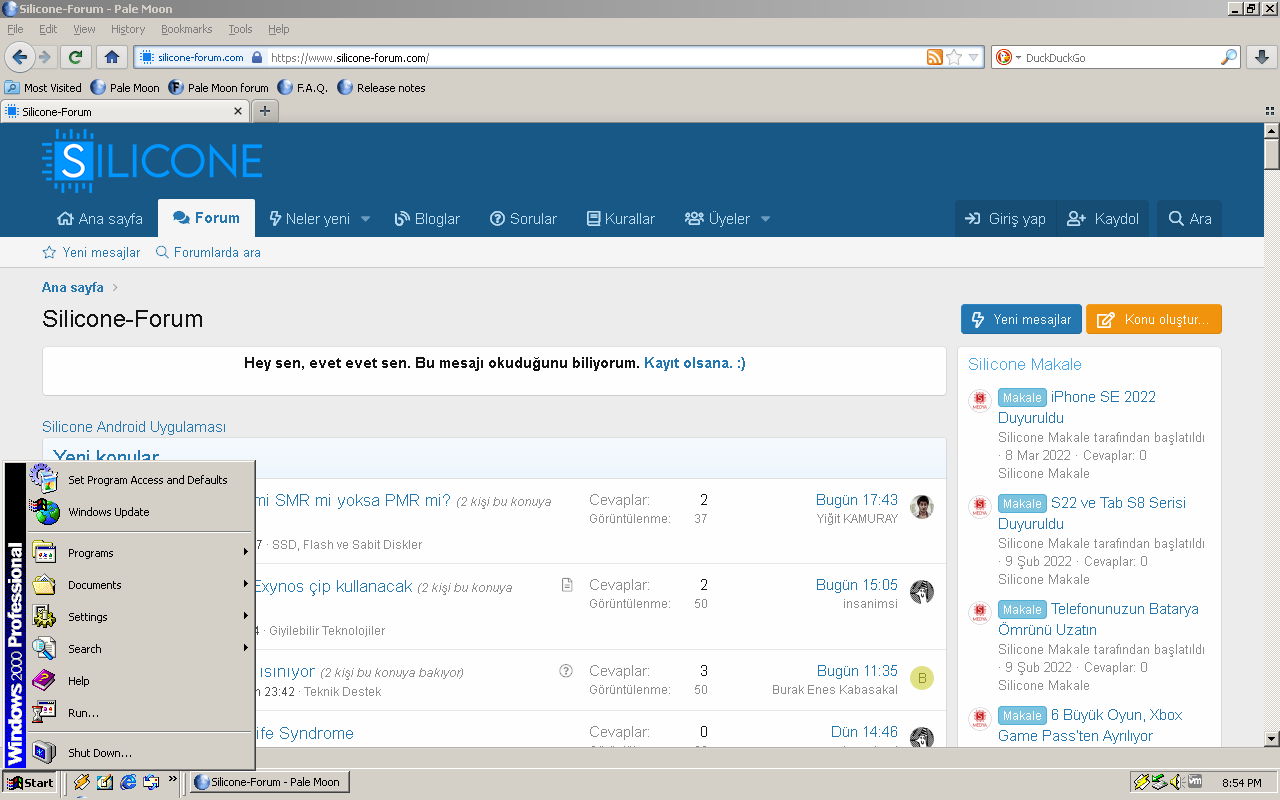The height and width of the screenshot is (800, 1280).
Task: Open the Sorular navigation item
Action: (523, 219)
